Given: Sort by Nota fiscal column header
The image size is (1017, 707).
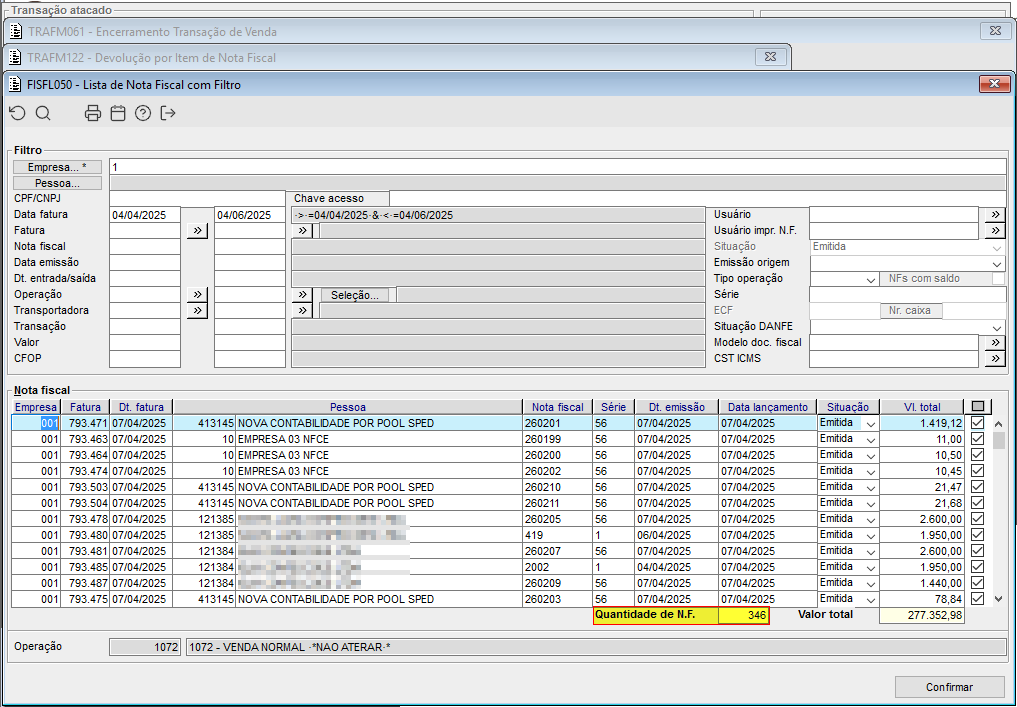Looking at the screenshot, I should pyautogui.click(x=557, y=407).
